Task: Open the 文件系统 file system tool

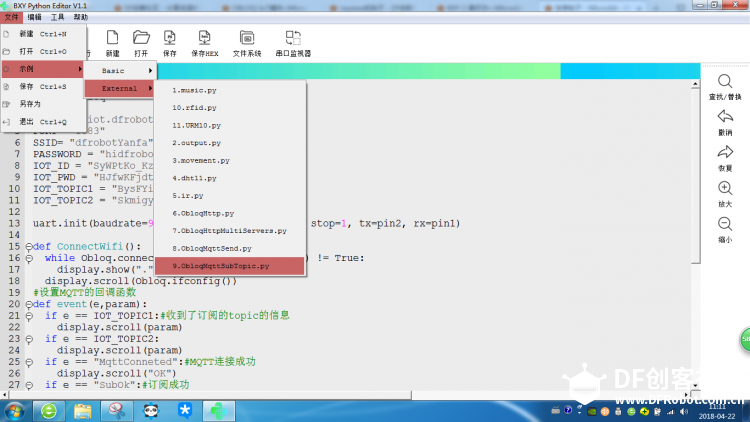Action: click(247, 43)
